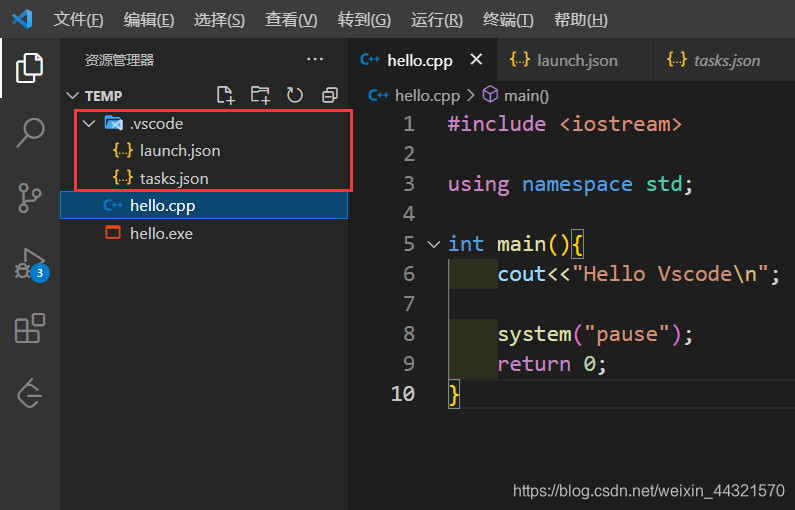Viewport: 795px width, 510px height.
Task: Click the 资源管理器 panel title
Action: click(x=119, y=60)
